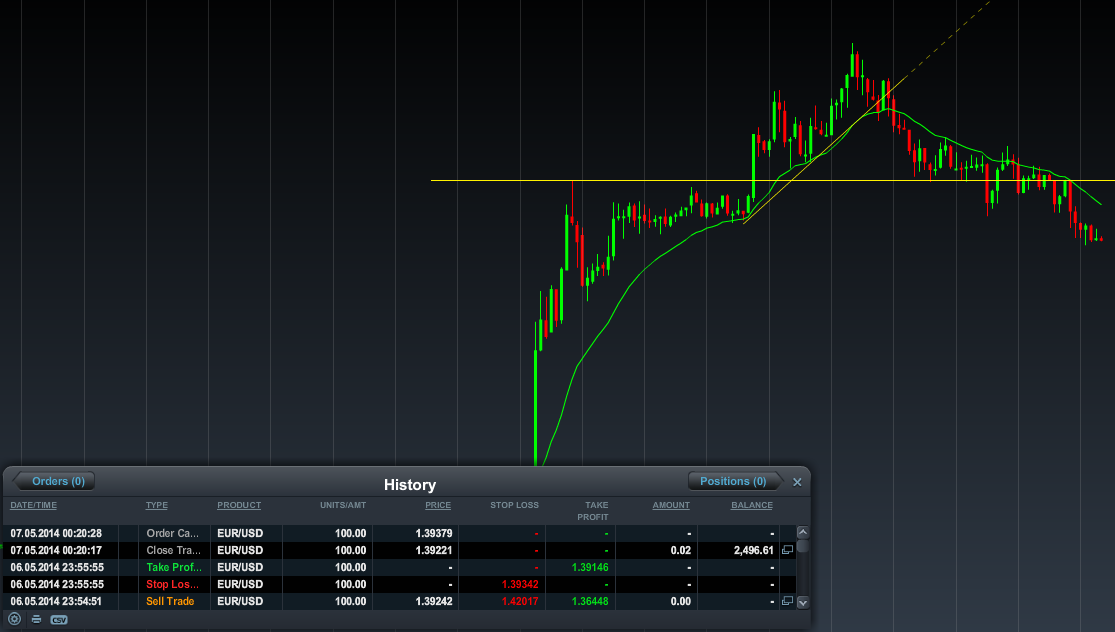This screenshot has width=1115, height=632.
Task: Click the UNITS/AMT column header
Action: [x=343, y=505]
